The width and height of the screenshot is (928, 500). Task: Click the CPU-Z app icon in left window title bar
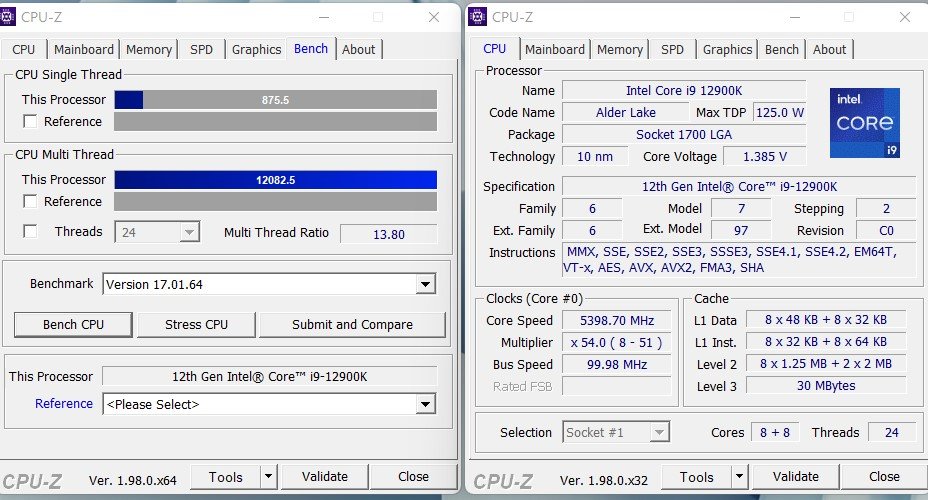pyautogui.click(x=7, y=17)
